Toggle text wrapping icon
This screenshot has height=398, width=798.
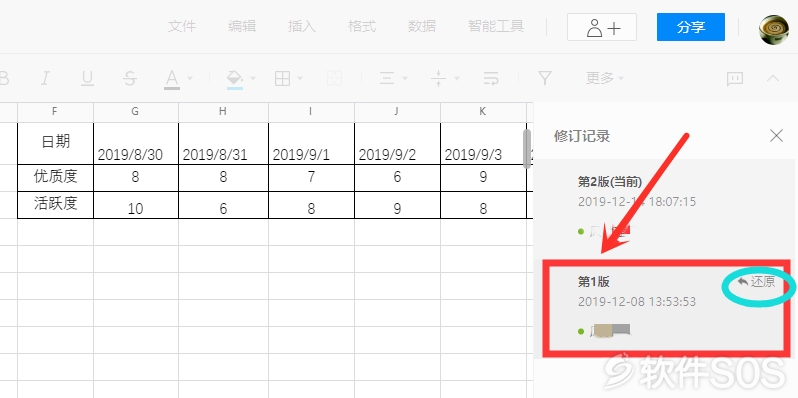coord(491,78)
